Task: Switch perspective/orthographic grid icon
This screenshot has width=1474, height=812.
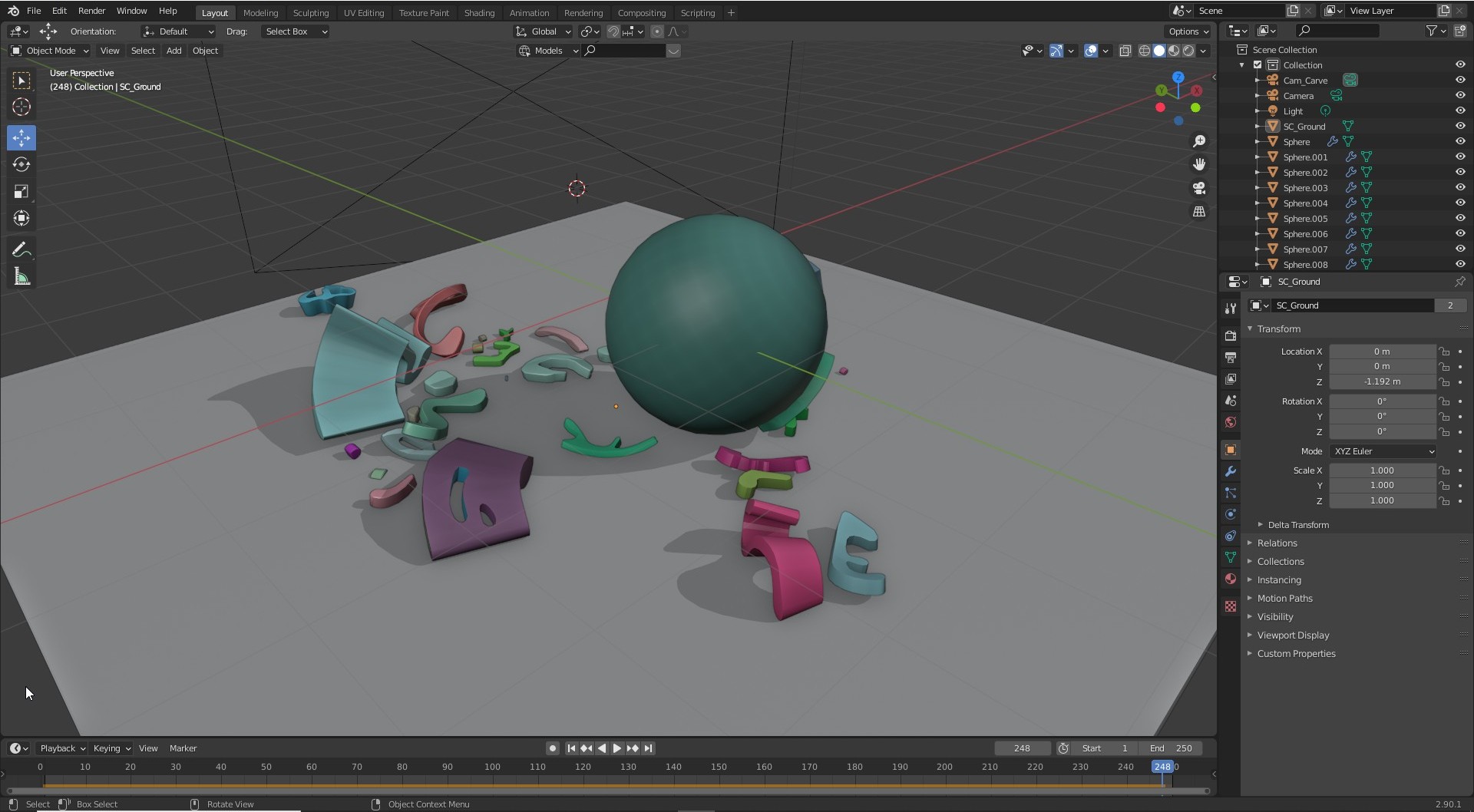Action: 1199,212
